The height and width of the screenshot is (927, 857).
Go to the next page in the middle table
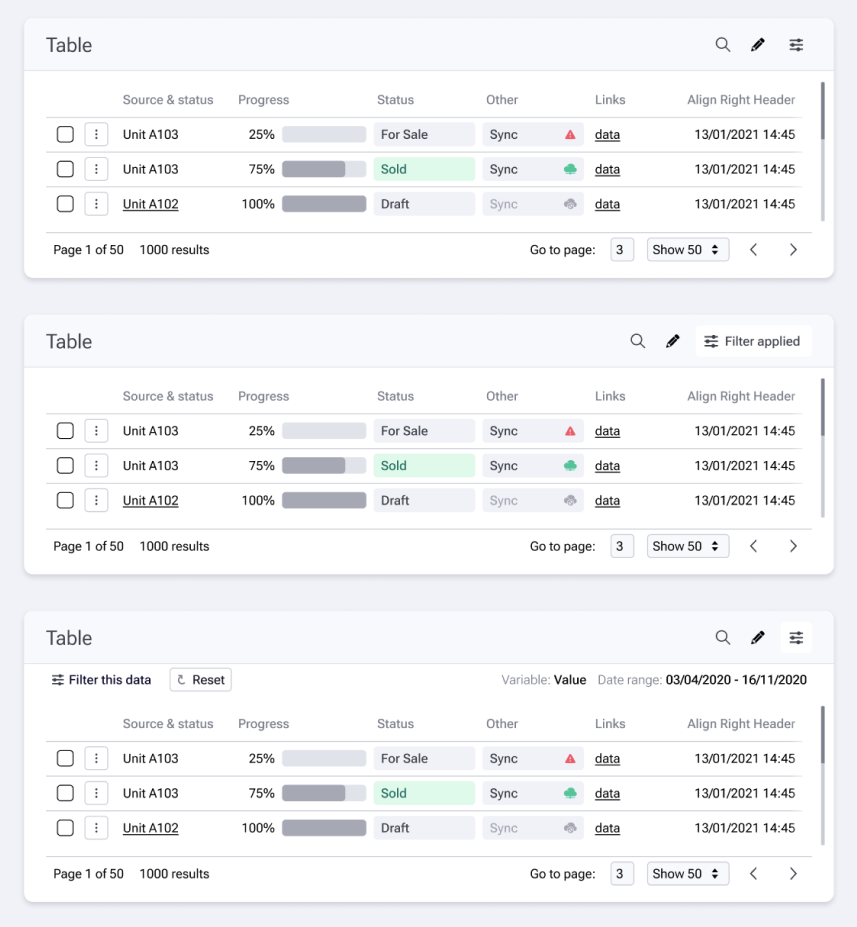793,546
